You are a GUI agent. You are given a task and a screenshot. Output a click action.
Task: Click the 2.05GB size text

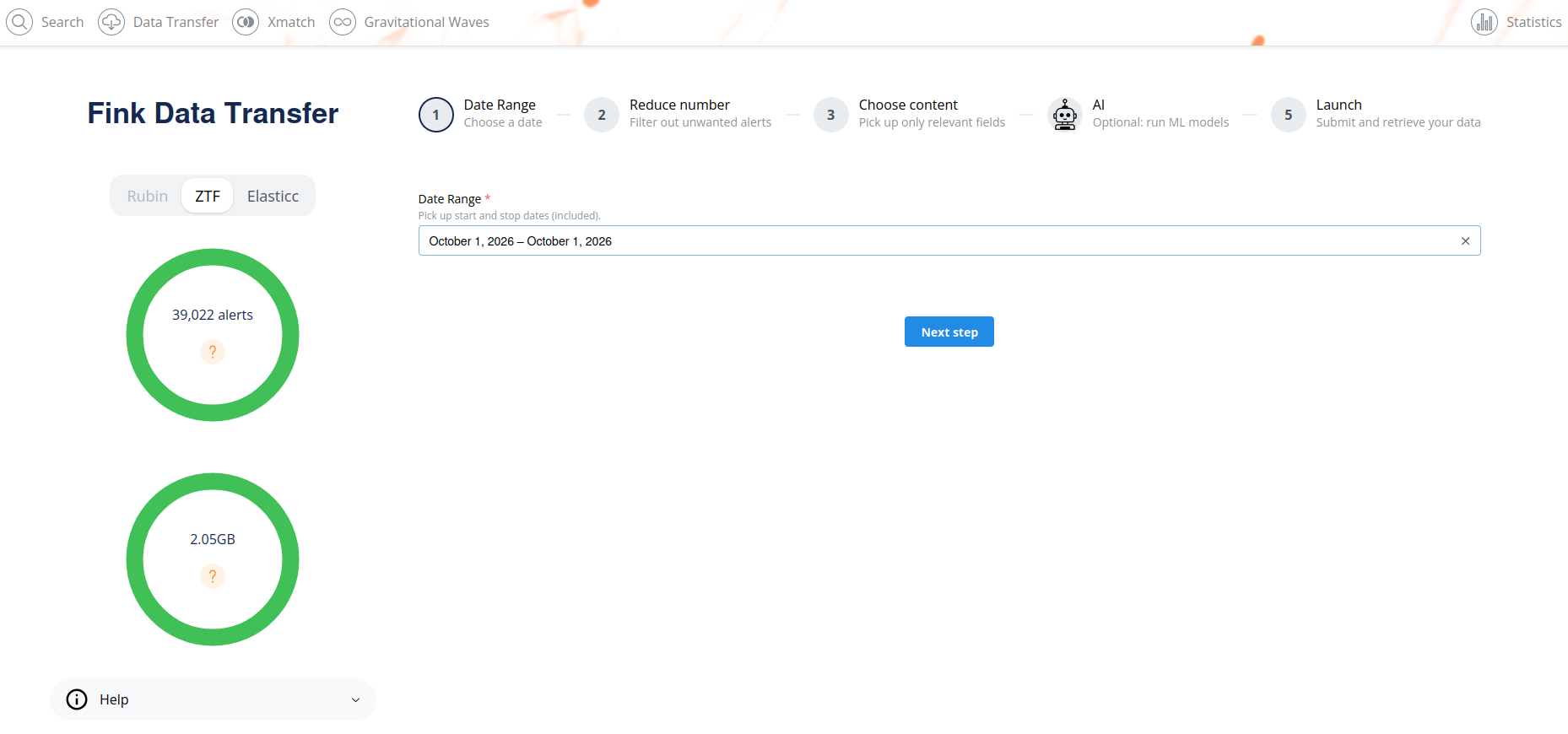pyautogui.click(x=213, y=539)
